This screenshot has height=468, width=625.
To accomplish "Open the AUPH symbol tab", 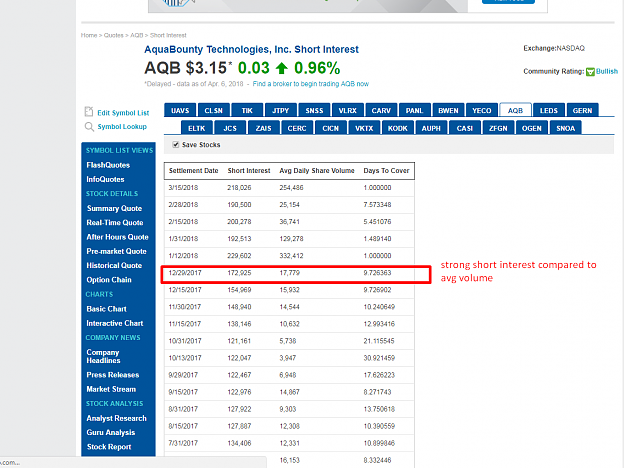I will coord(431,128).
